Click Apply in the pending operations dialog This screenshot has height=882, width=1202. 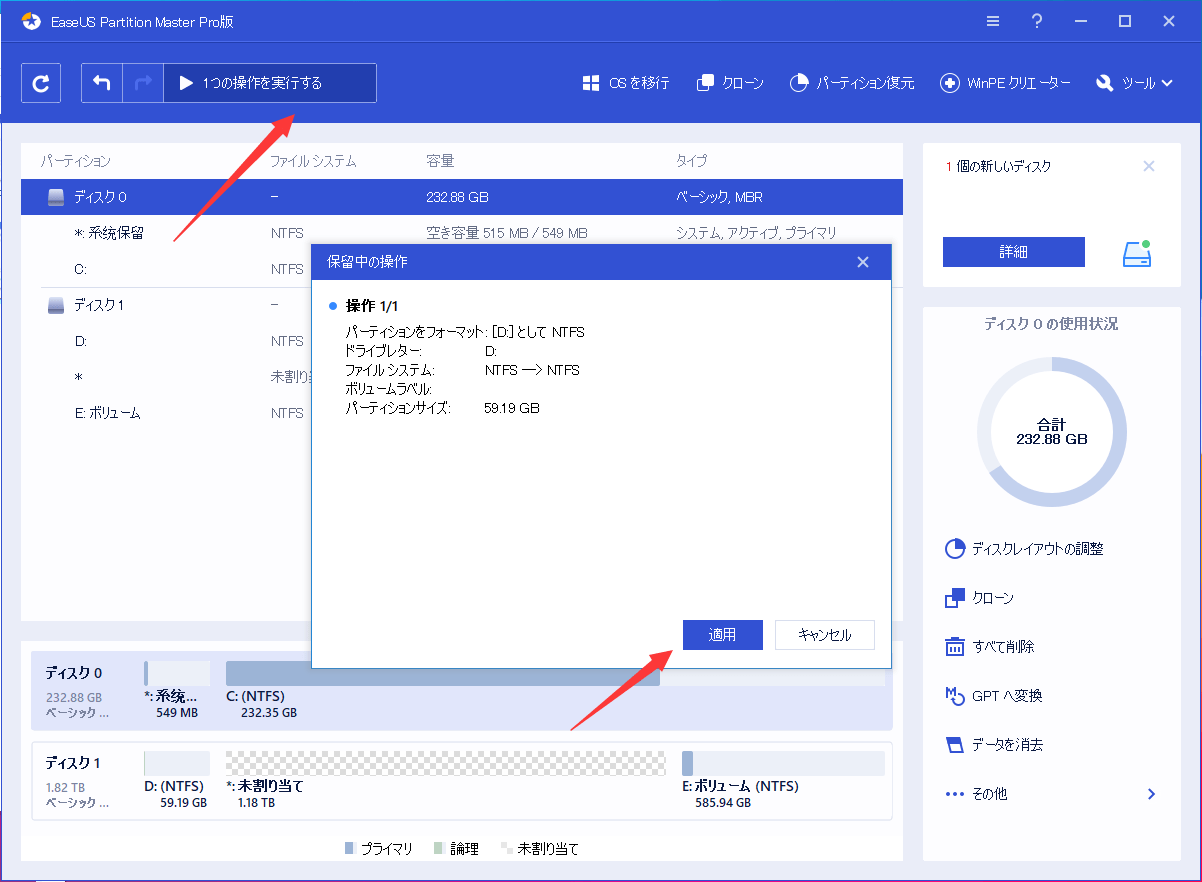pos(722,635)
